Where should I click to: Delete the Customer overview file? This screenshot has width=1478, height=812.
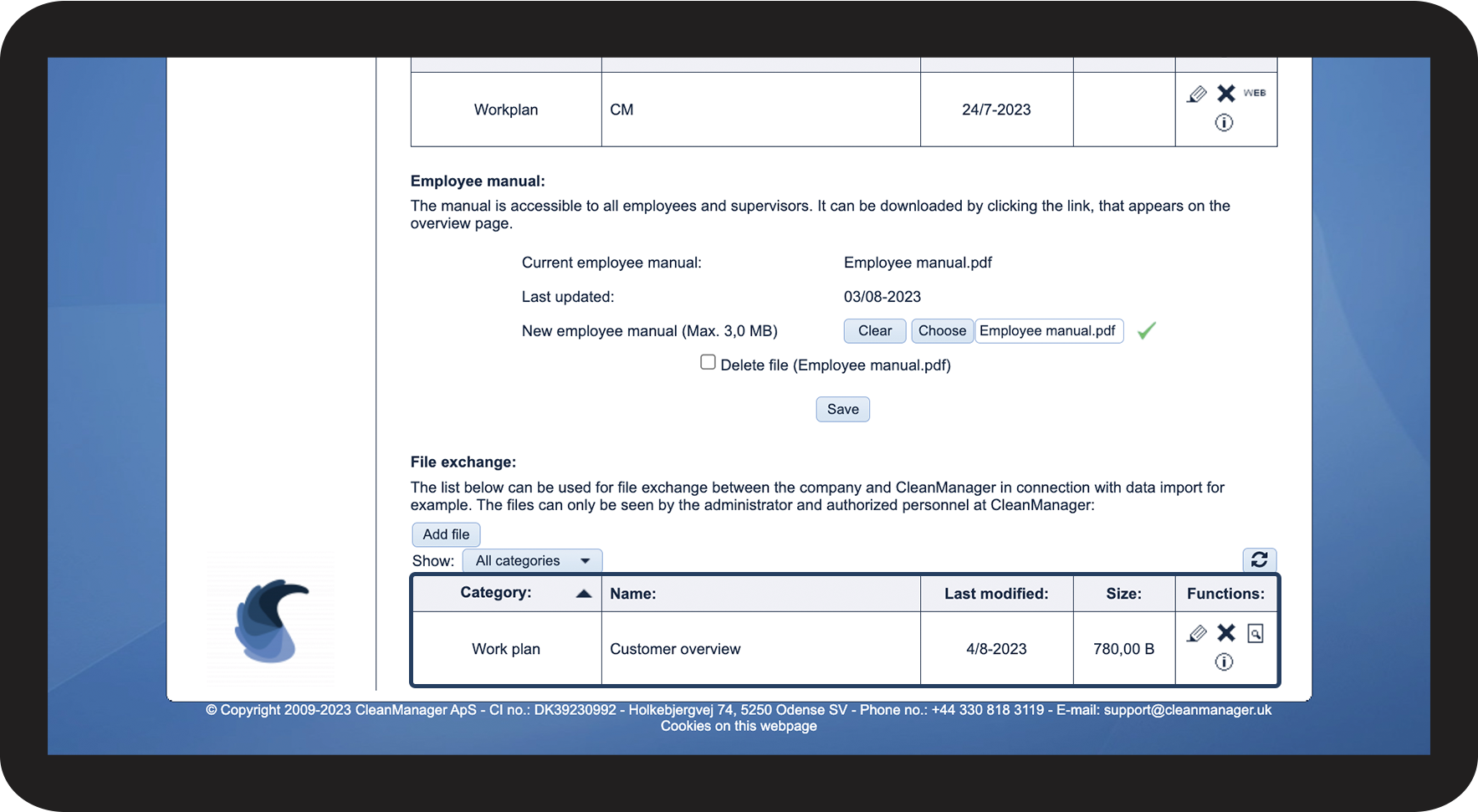tap(1226, 633)
